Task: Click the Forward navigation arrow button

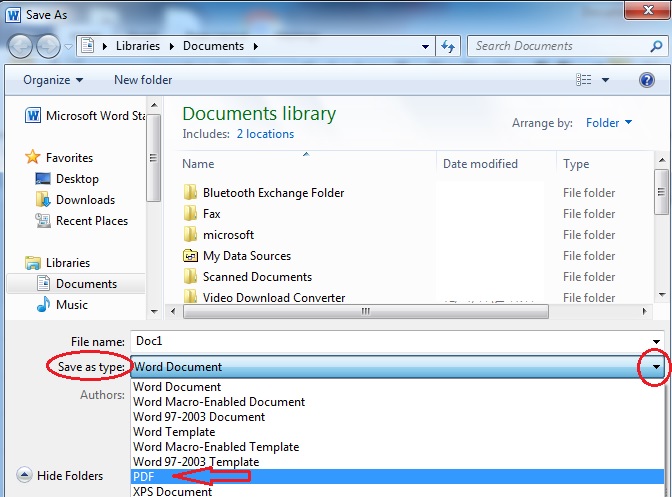Action: pos(48,46)
